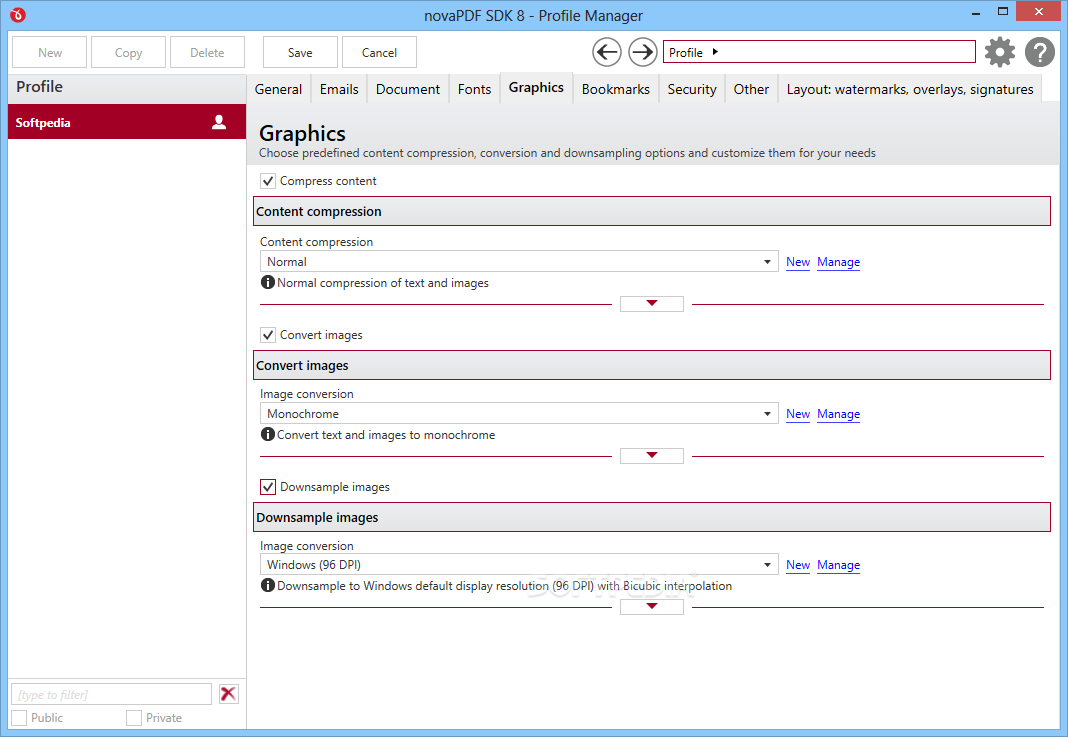Select the Softpedia profile in the list
Viewport: 1068px width, 737px height.
click(x=127, y=122)
